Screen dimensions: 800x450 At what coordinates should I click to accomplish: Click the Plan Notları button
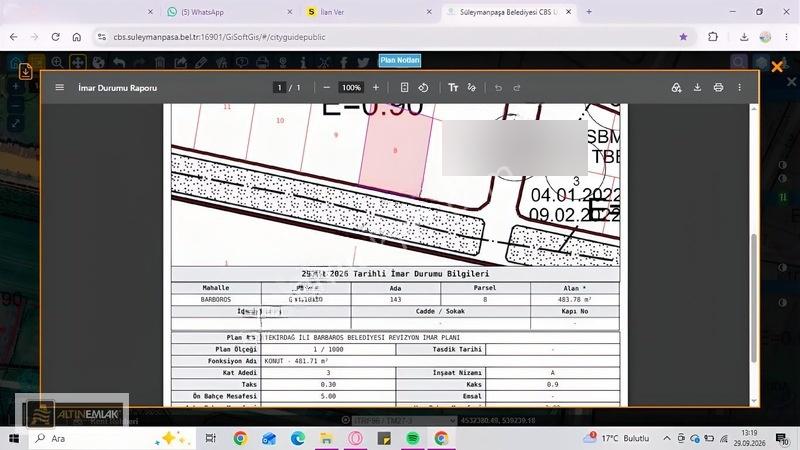400,60
